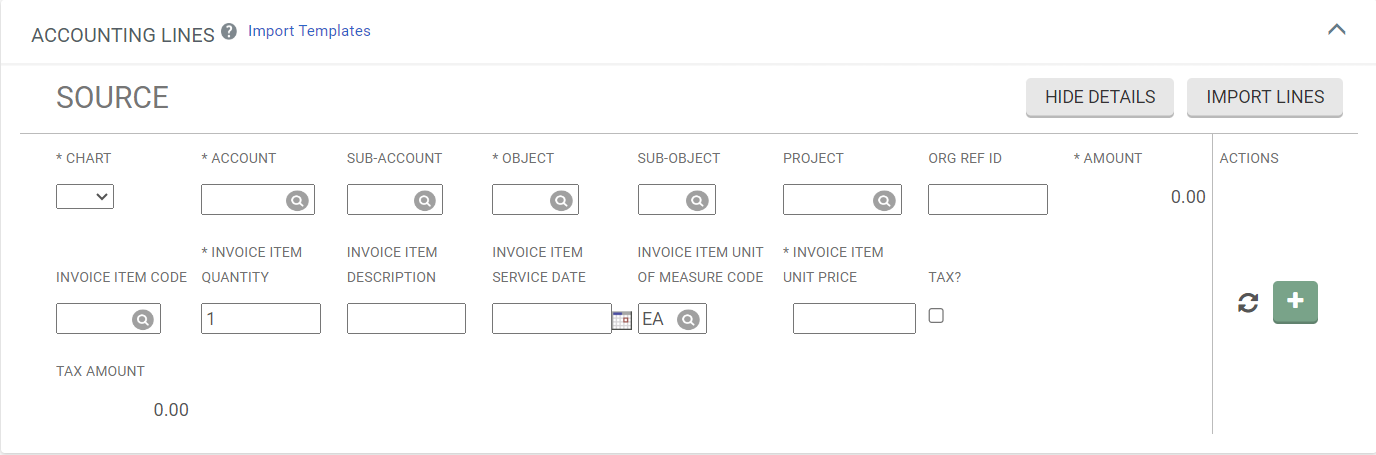Screen dimensions: 1376x455
Task: Click the Import Lines button
Action: tap(1265, 97)
